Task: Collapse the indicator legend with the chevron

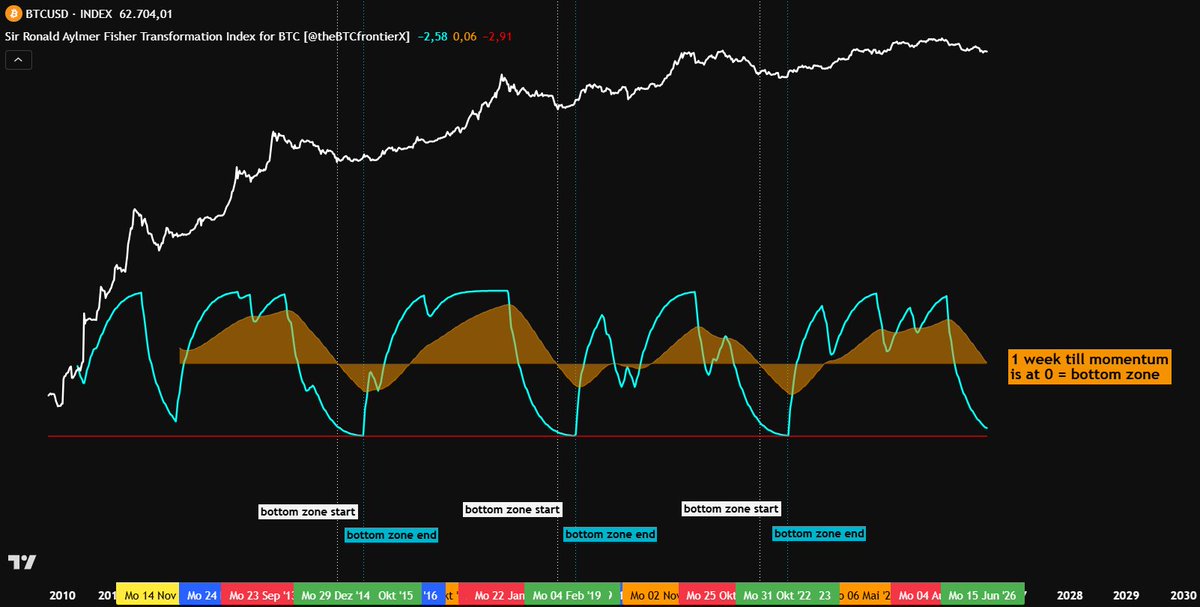Action: 19,60
